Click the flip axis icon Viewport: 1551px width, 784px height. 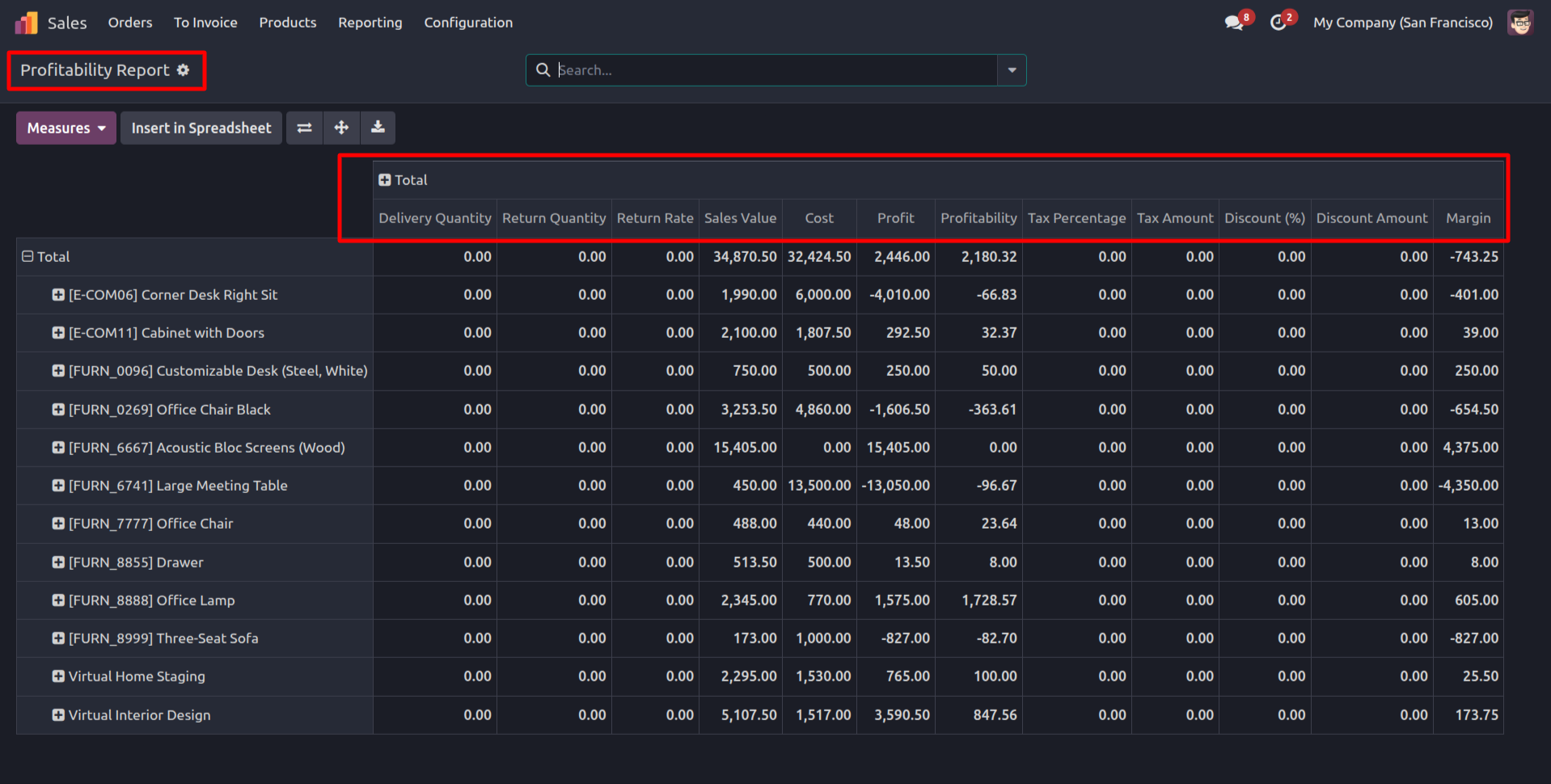(304, 128)
